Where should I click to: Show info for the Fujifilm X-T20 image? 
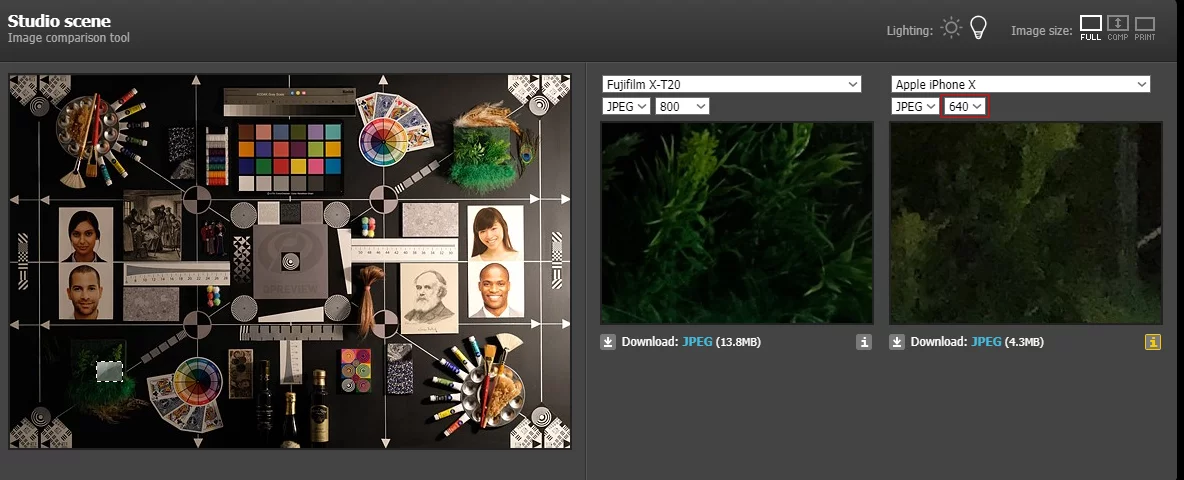click(x=864, y=342)
